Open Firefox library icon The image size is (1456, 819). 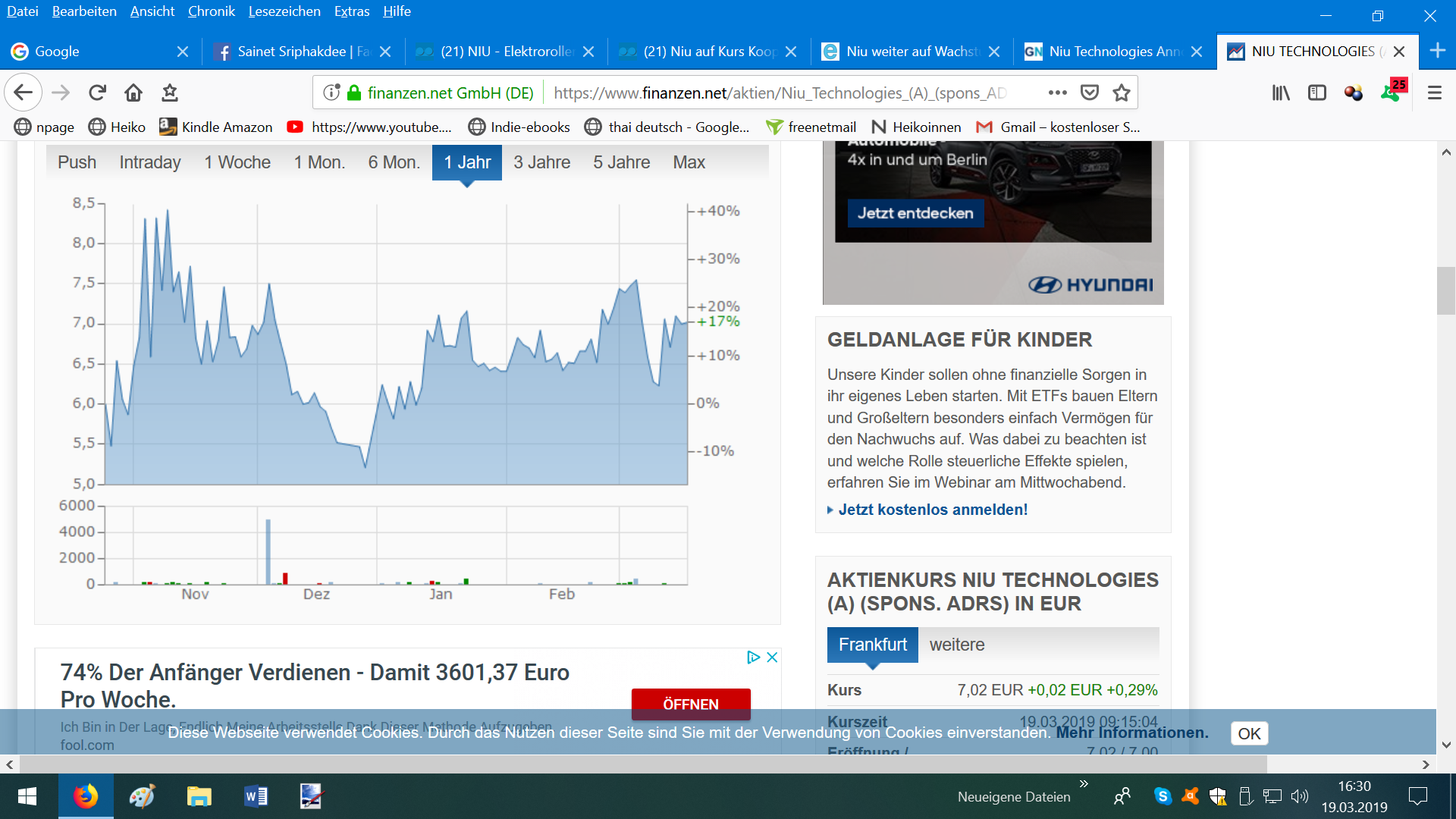[1281, 93]
